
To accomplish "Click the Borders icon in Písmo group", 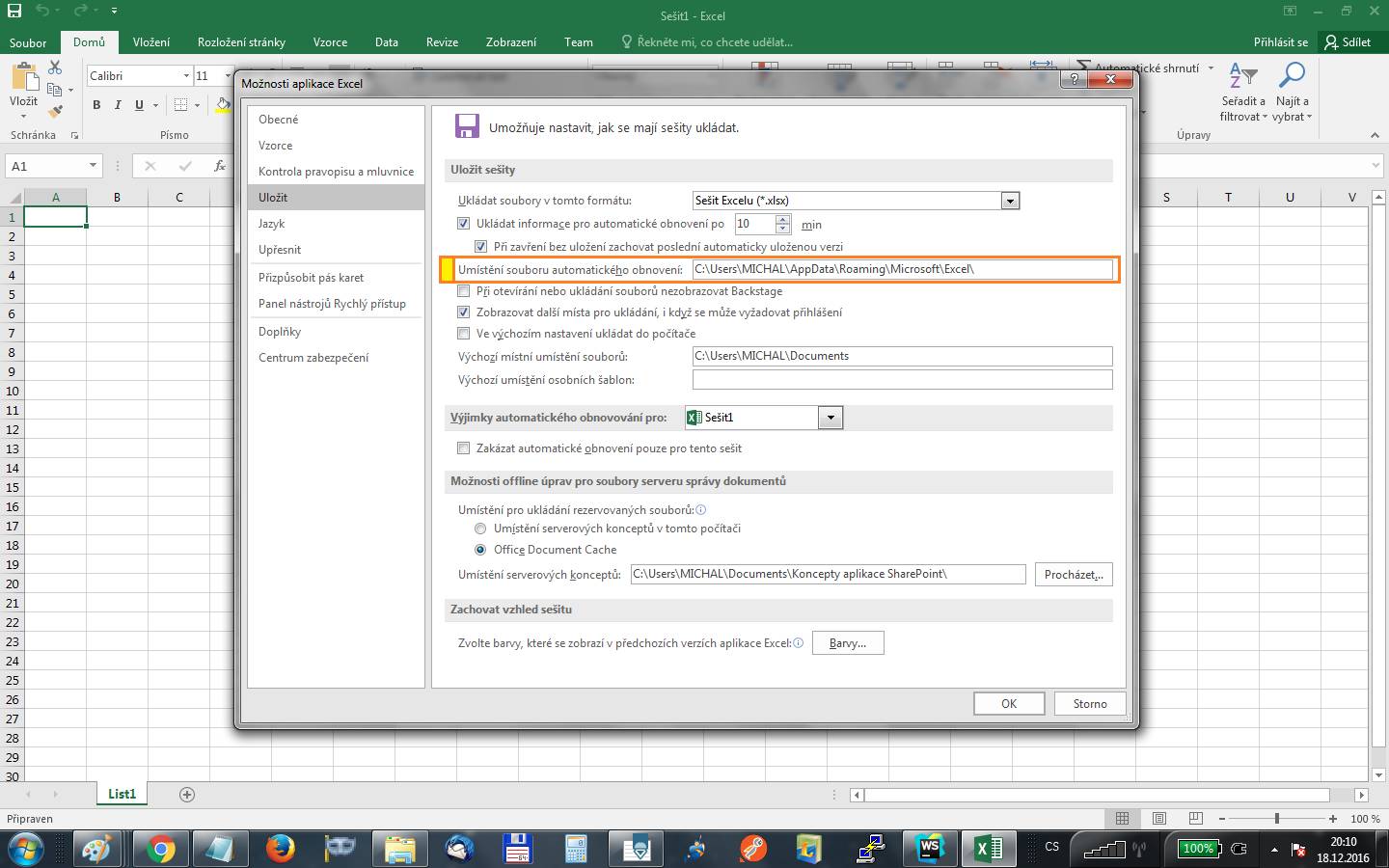I will point(180,105).
